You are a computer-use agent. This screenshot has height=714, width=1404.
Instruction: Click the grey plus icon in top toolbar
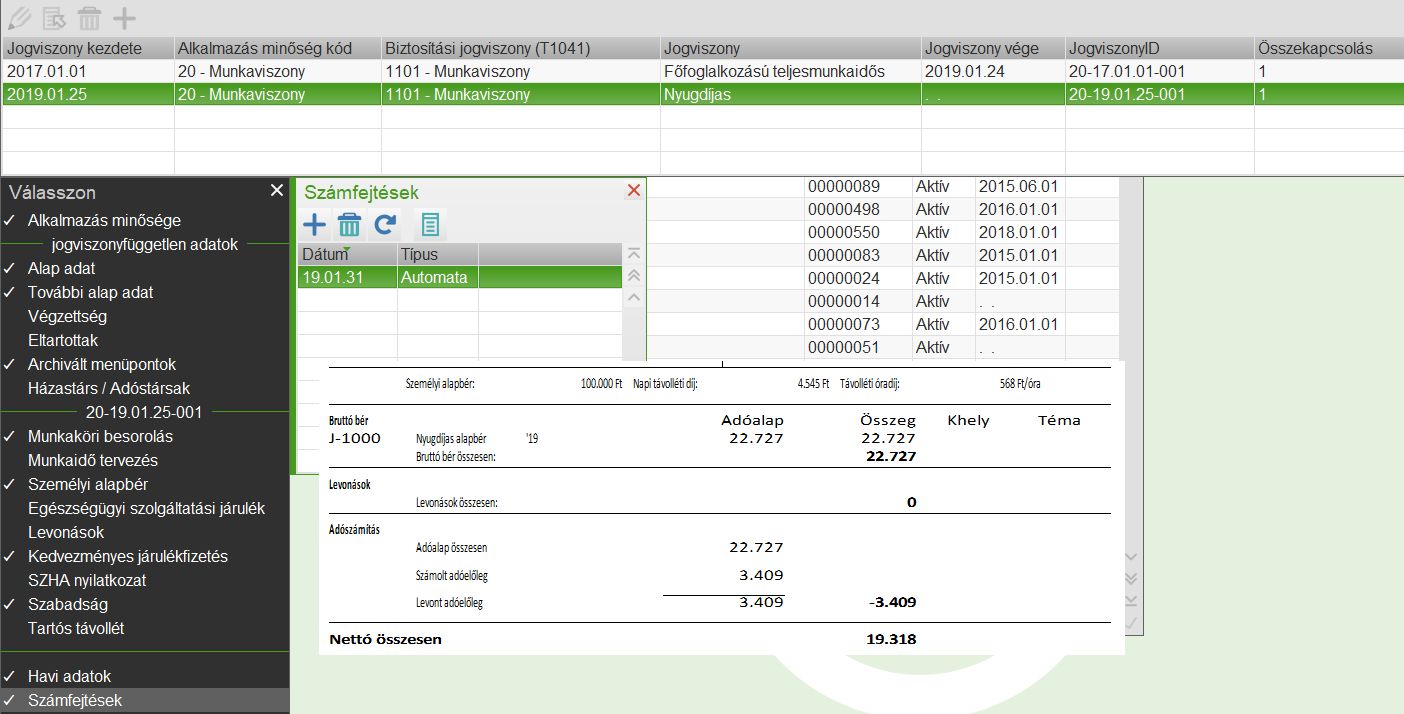pyautogui.click(x=124, y=18)
